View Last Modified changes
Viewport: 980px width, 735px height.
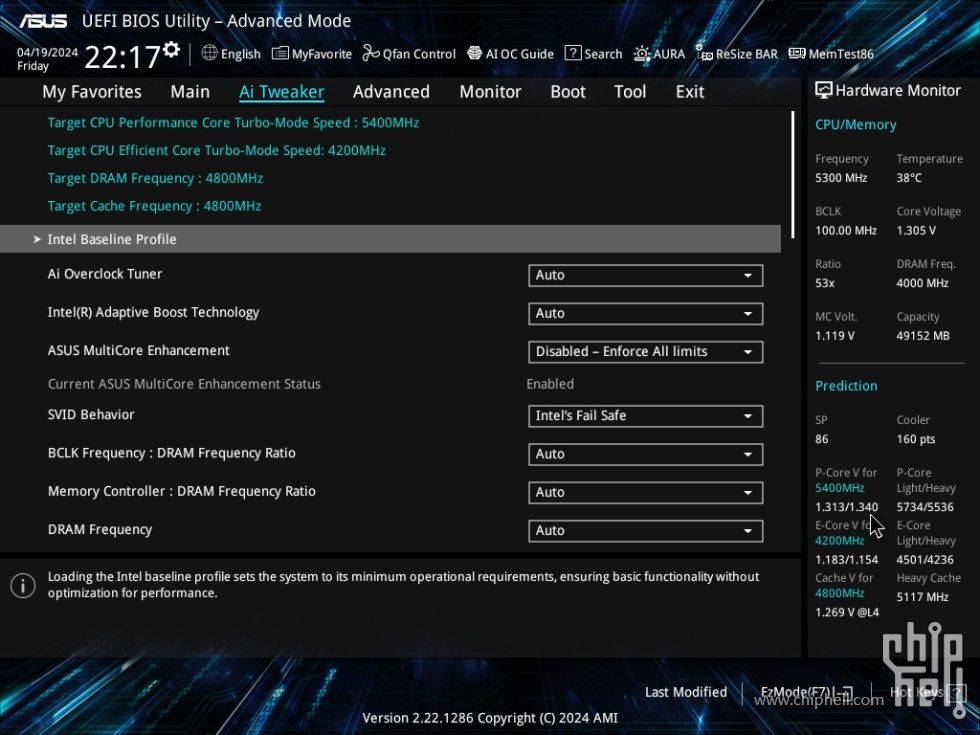click(x=685, y=692)
